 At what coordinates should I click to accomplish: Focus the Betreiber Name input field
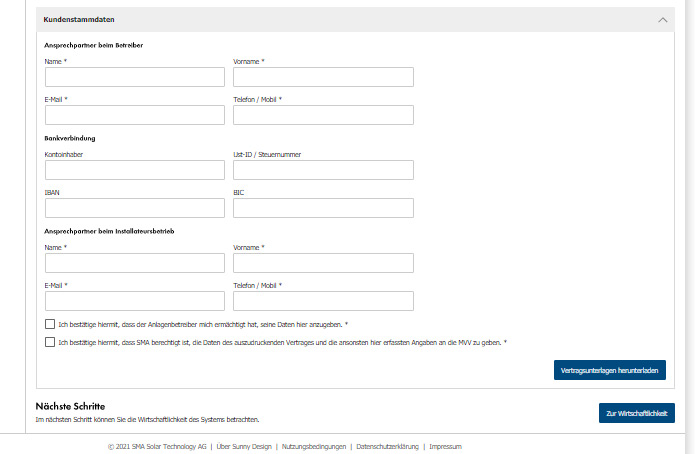pos(135,77)
